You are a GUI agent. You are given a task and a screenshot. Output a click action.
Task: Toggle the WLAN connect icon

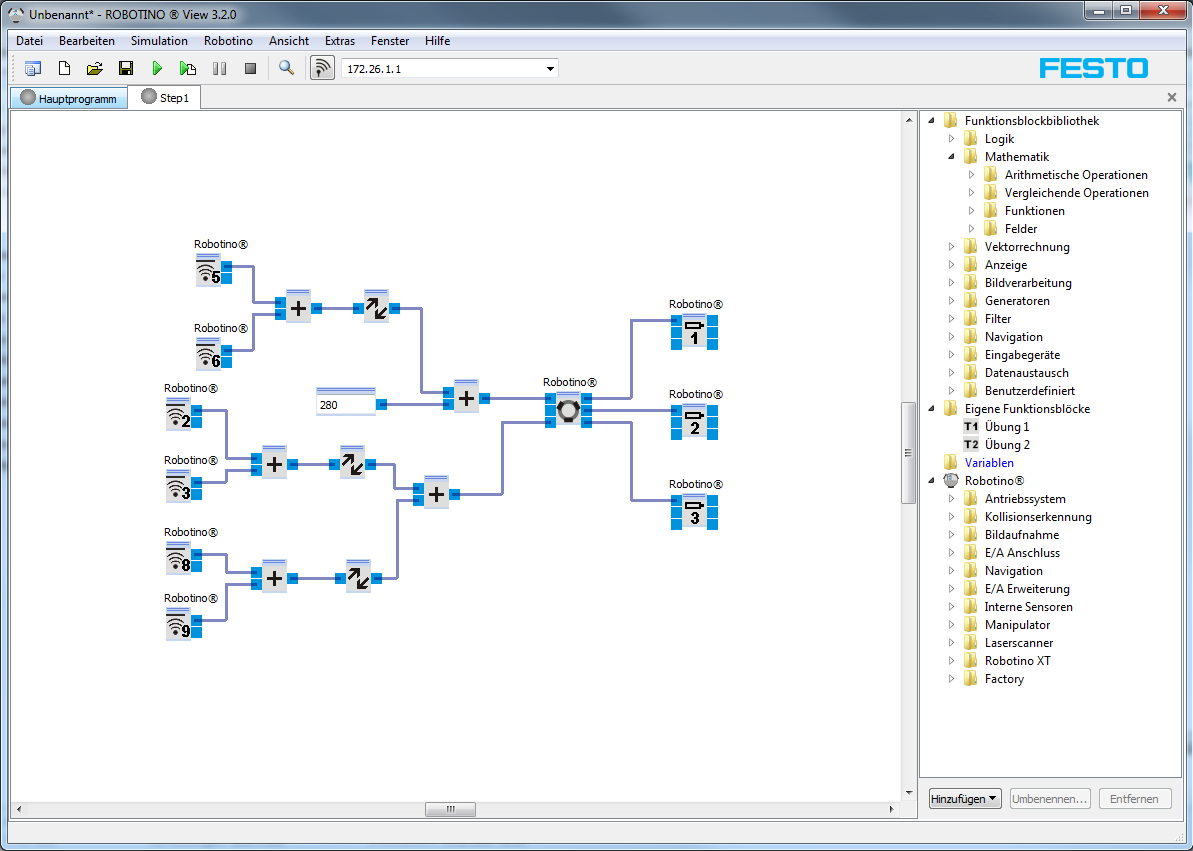click(x=323, y=69)
